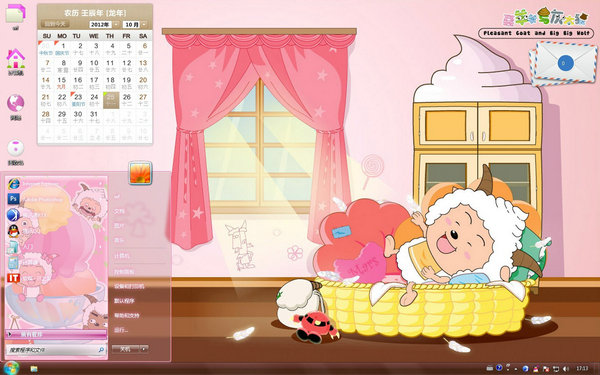The height and width of the screenshot is (375, 600).
Task: Expand the 10月 month dropdown
Action: (144, 24)
